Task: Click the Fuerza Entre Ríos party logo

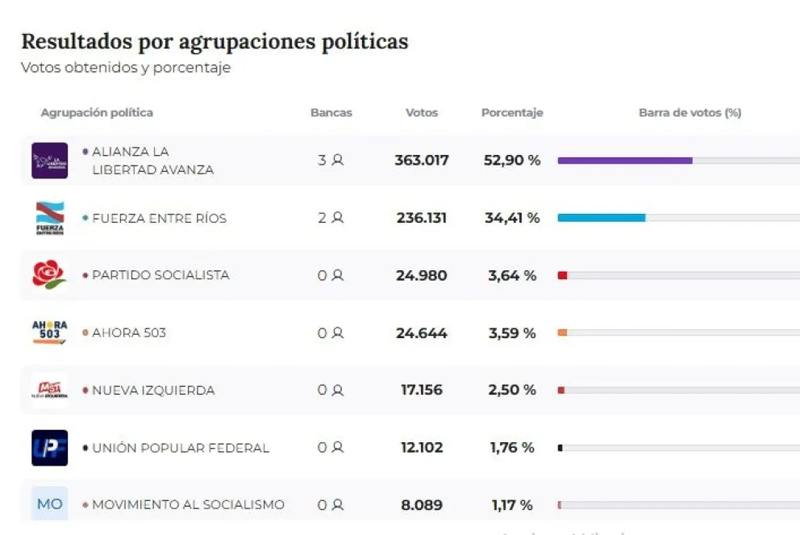Action: click(x=49, y=218)
